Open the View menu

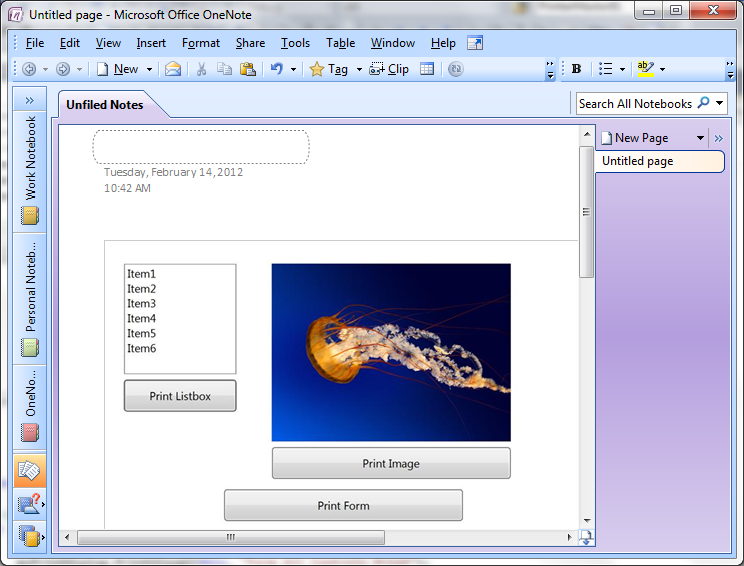tap(108, 43)
